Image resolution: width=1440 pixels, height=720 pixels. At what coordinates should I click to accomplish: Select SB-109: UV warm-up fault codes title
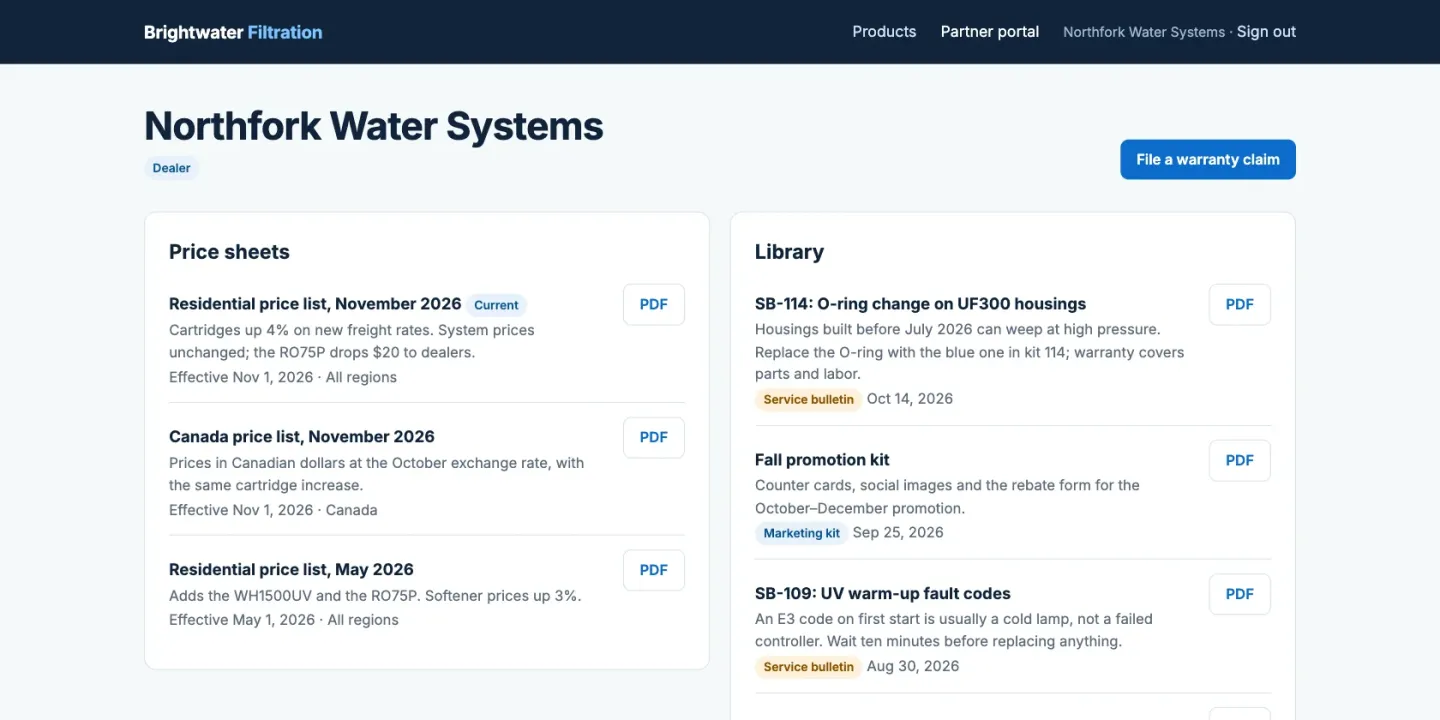pyautogui.click(x=883, y=594)
